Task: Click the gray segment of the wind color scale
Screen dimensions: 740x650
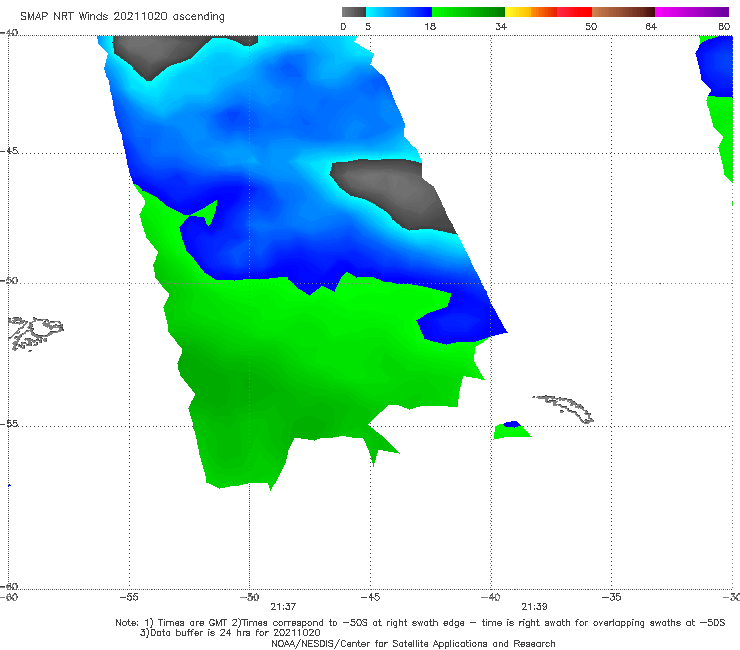Action: click(353, 12)
